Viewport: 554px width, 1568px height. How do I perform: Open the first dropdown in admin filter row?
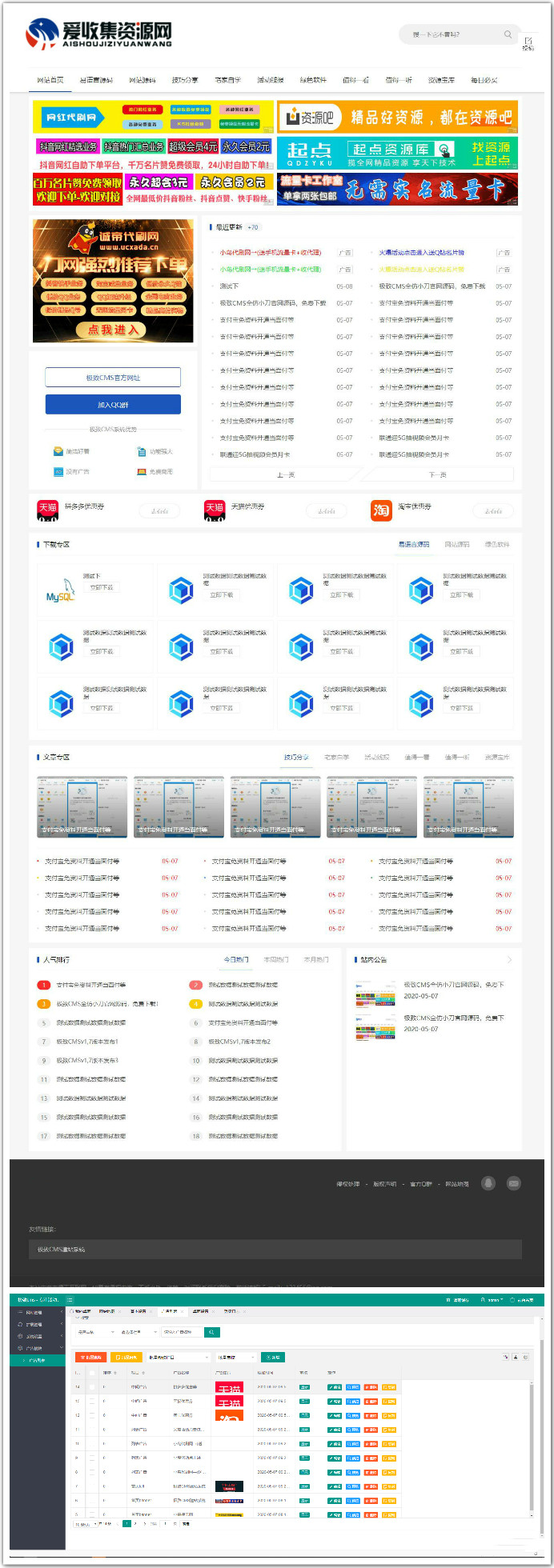click(94, 1332)
